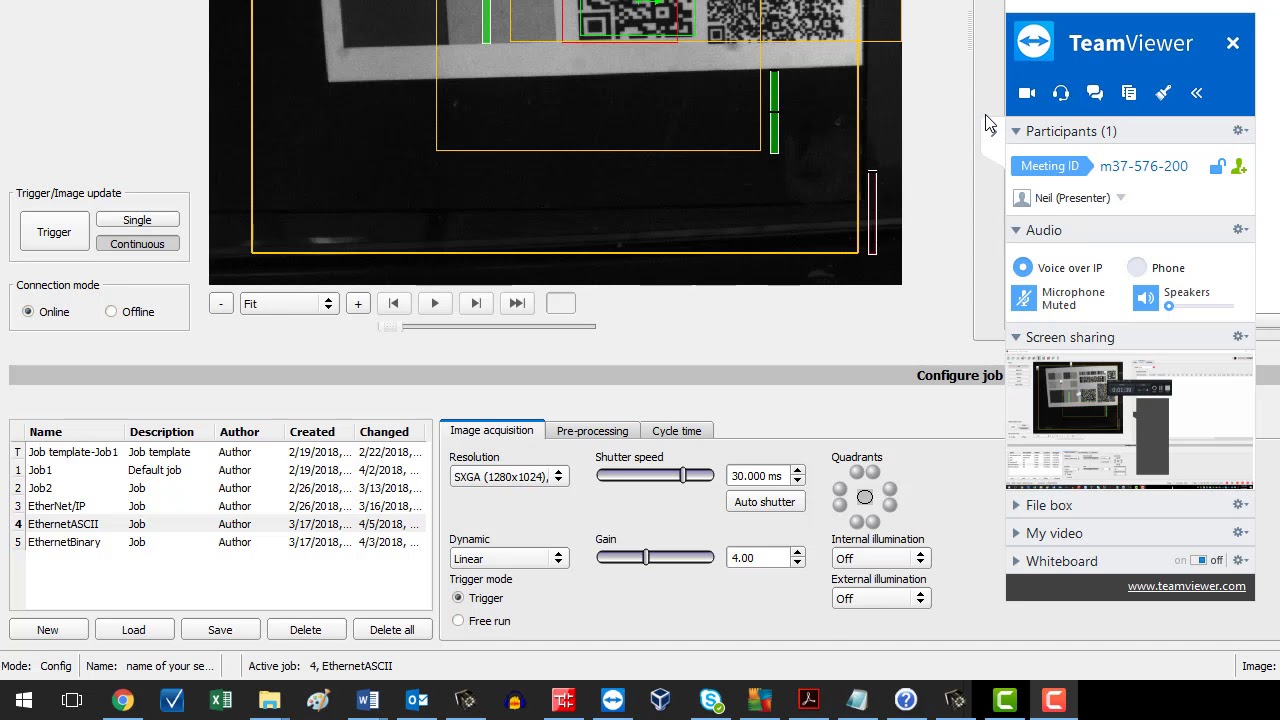This screenshot has width=1280, height=720.
Task: Collapse the Screen sharing section
Action: (1016, 337)
